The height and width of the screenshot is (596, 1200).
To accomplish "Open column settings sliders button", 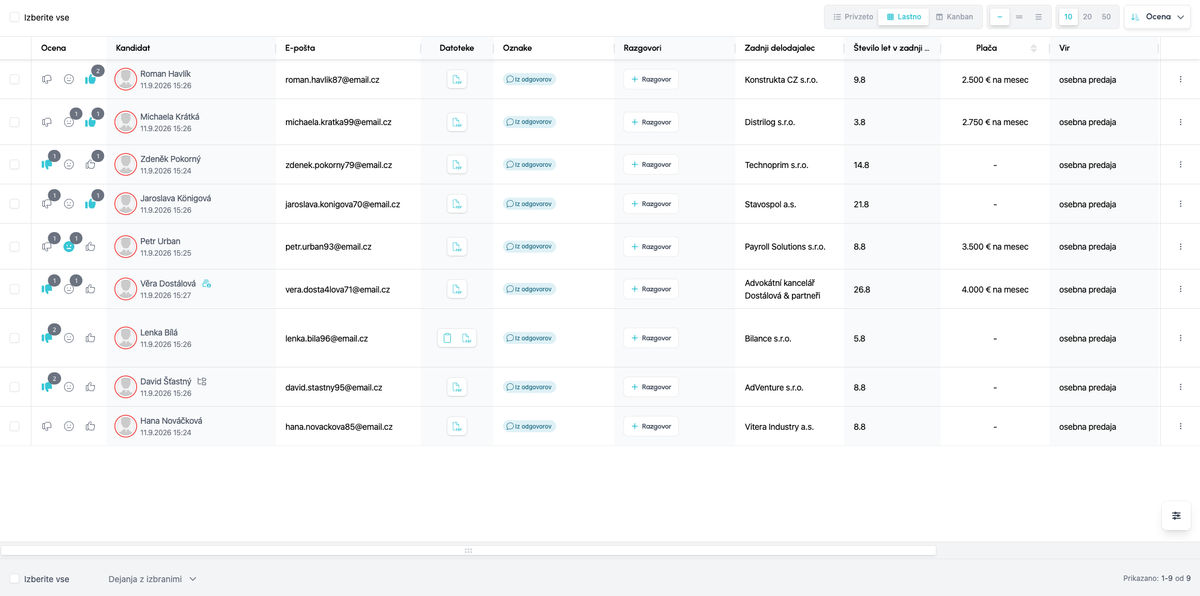I will 1176,515.
